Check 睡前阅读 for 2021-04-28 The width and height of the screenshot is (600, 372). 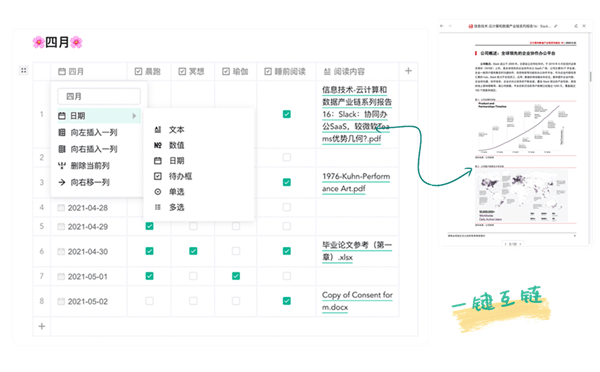(287, 207)
